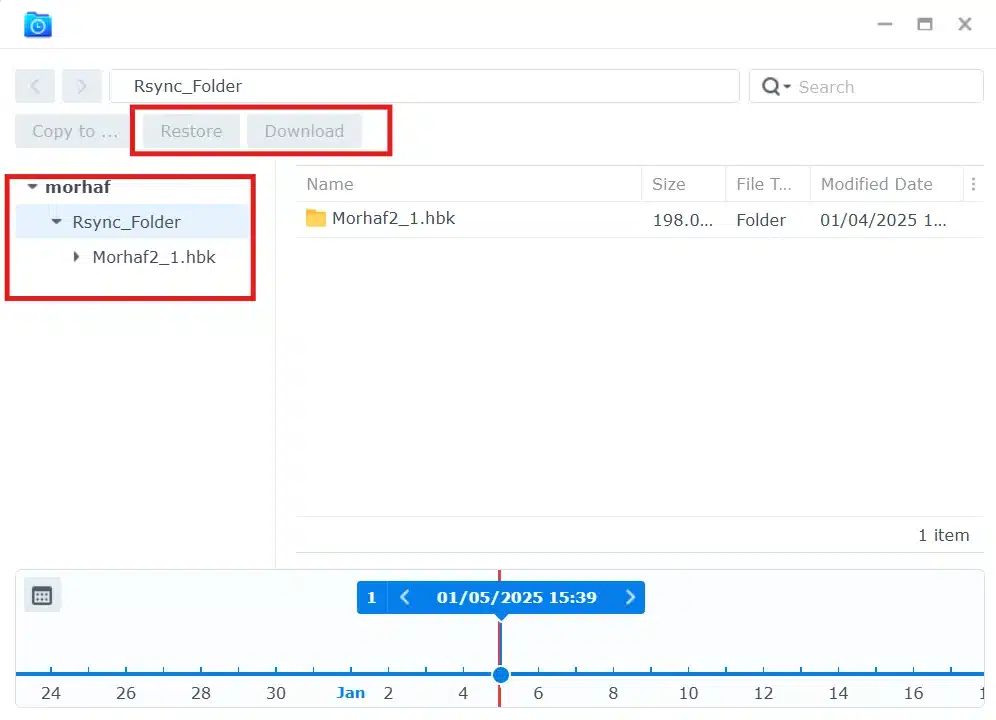Click the Restore button

coord(191,131)
